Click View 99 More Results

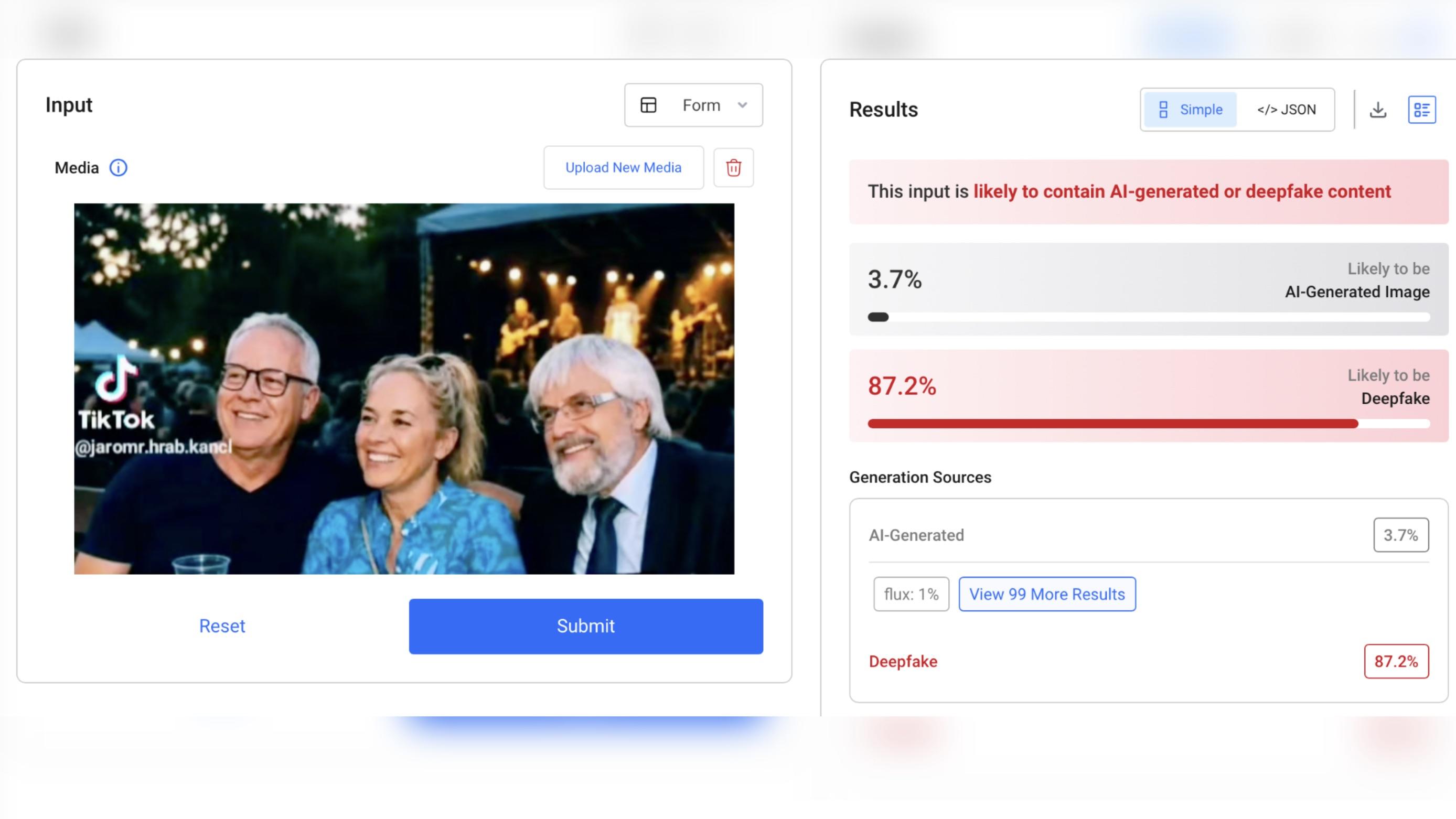click(1047, 594)
